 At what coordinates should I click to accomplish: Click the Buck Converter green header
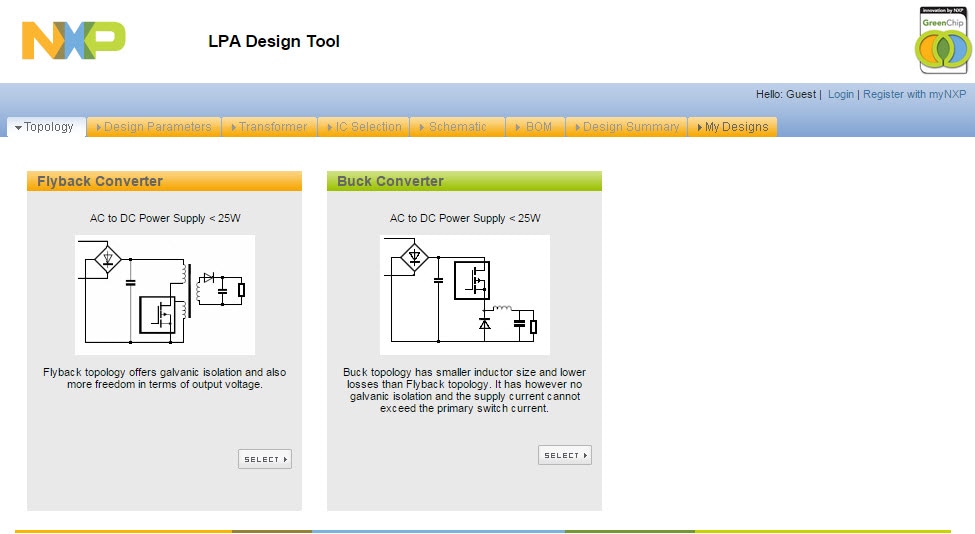coord(464,181)
